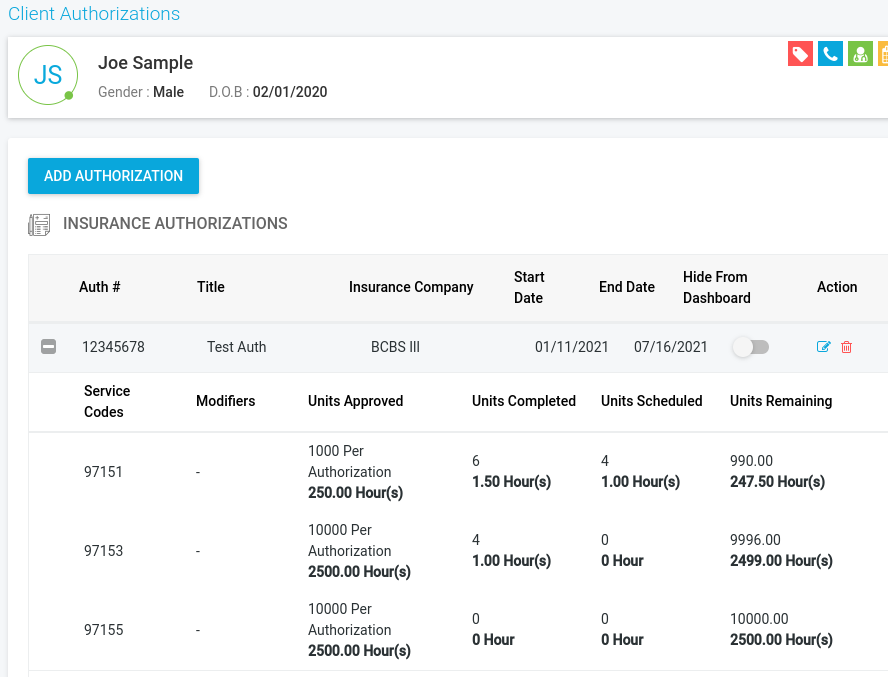Click the Test Auth title cell
888x677 pixels.
pos(236,347)
